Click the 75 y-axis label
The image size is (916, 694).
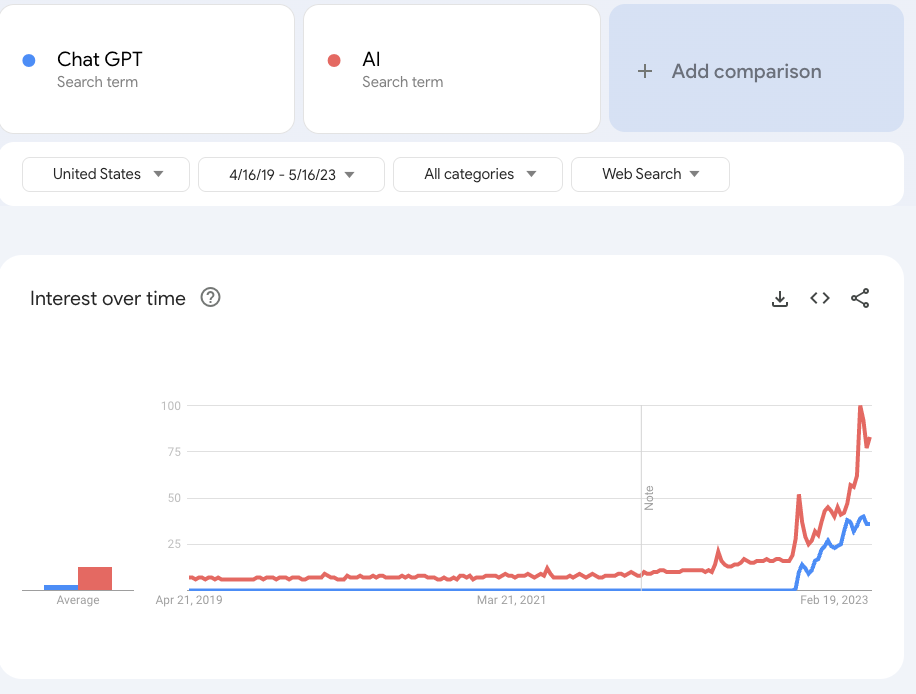coord(174,452)
